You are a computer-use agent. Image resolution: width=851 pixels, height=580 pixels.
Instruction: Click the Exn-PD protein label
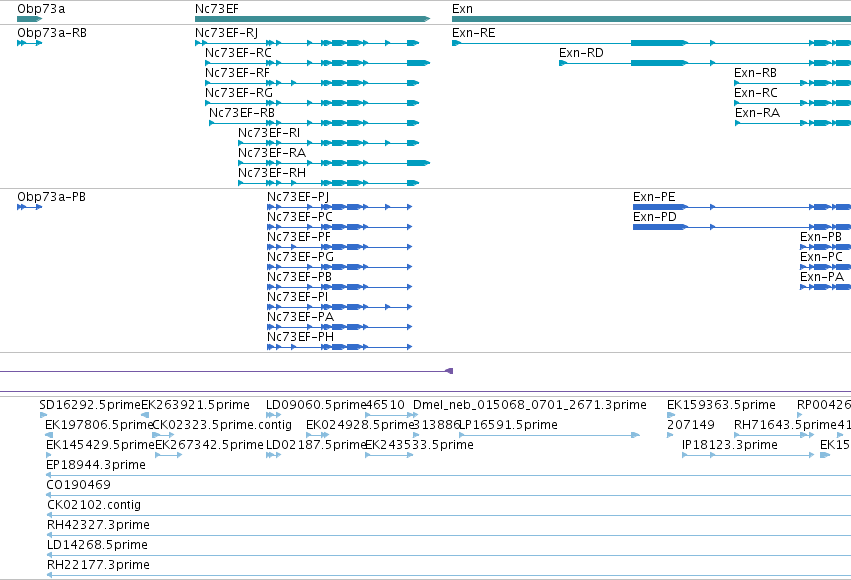(655, 217)
